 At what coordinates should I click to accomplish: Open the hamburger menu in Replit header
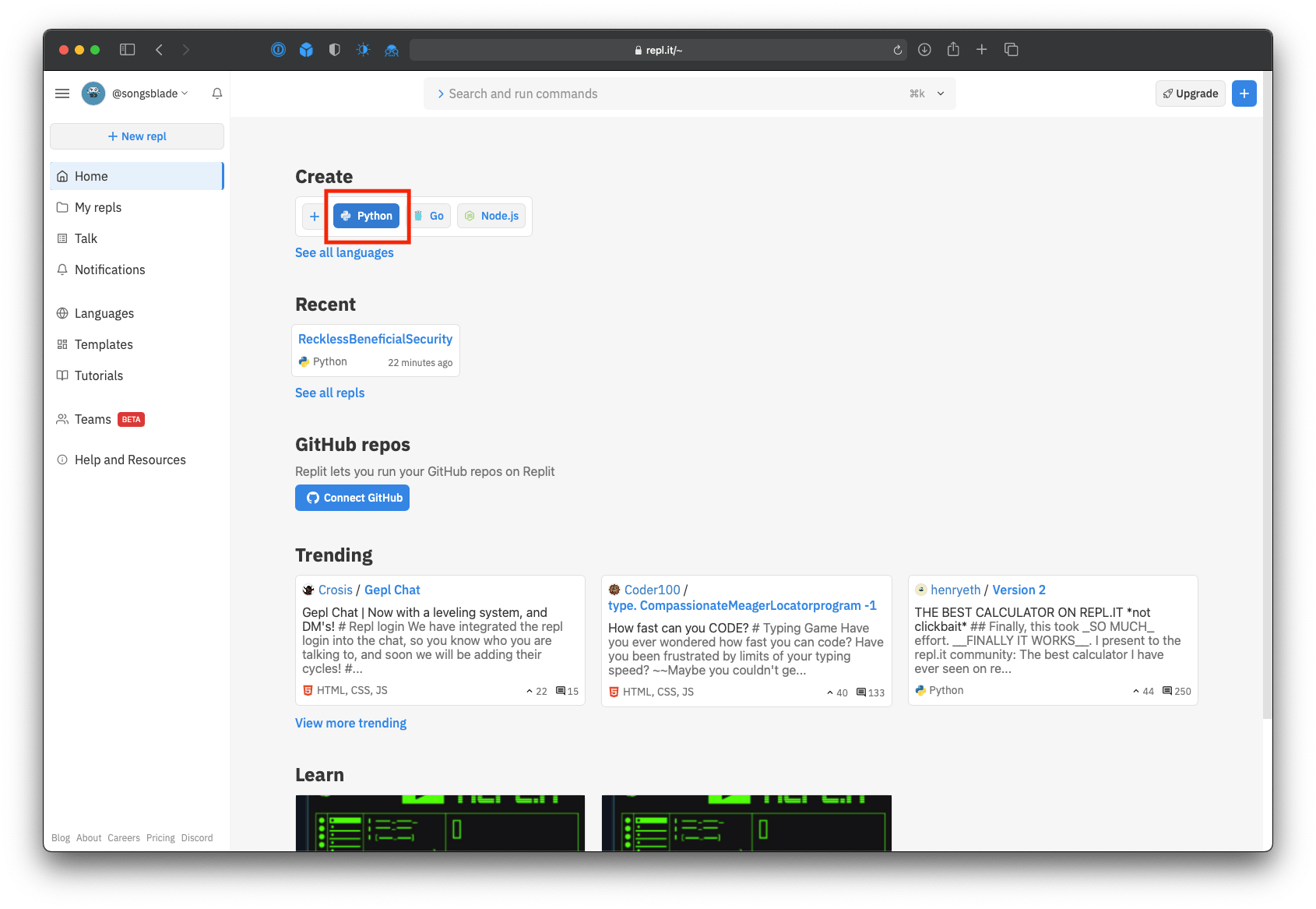pos(62,93)
